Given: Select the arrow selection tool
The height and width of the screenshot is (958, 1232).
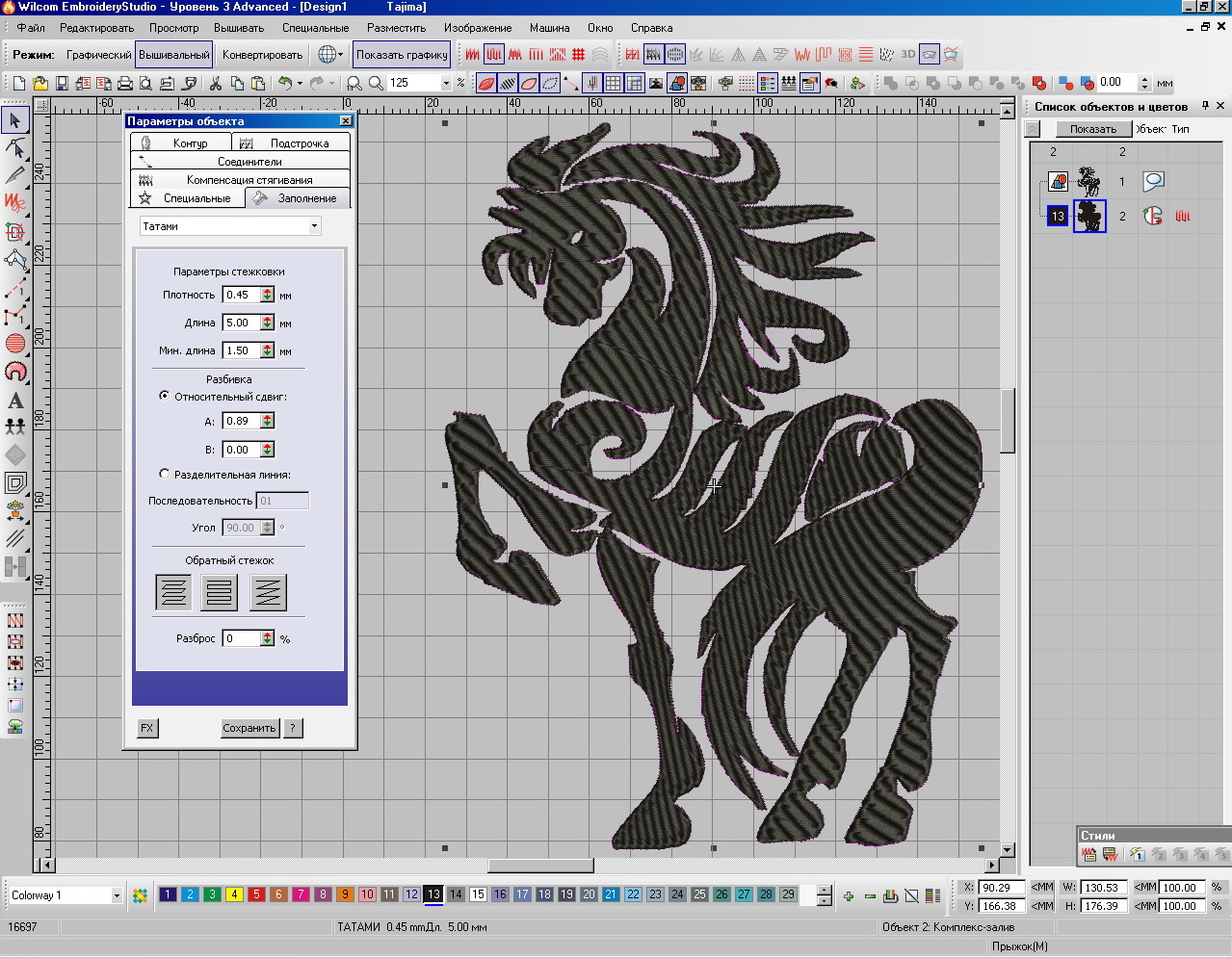Looking at the screenshot, I should (15, 120).
